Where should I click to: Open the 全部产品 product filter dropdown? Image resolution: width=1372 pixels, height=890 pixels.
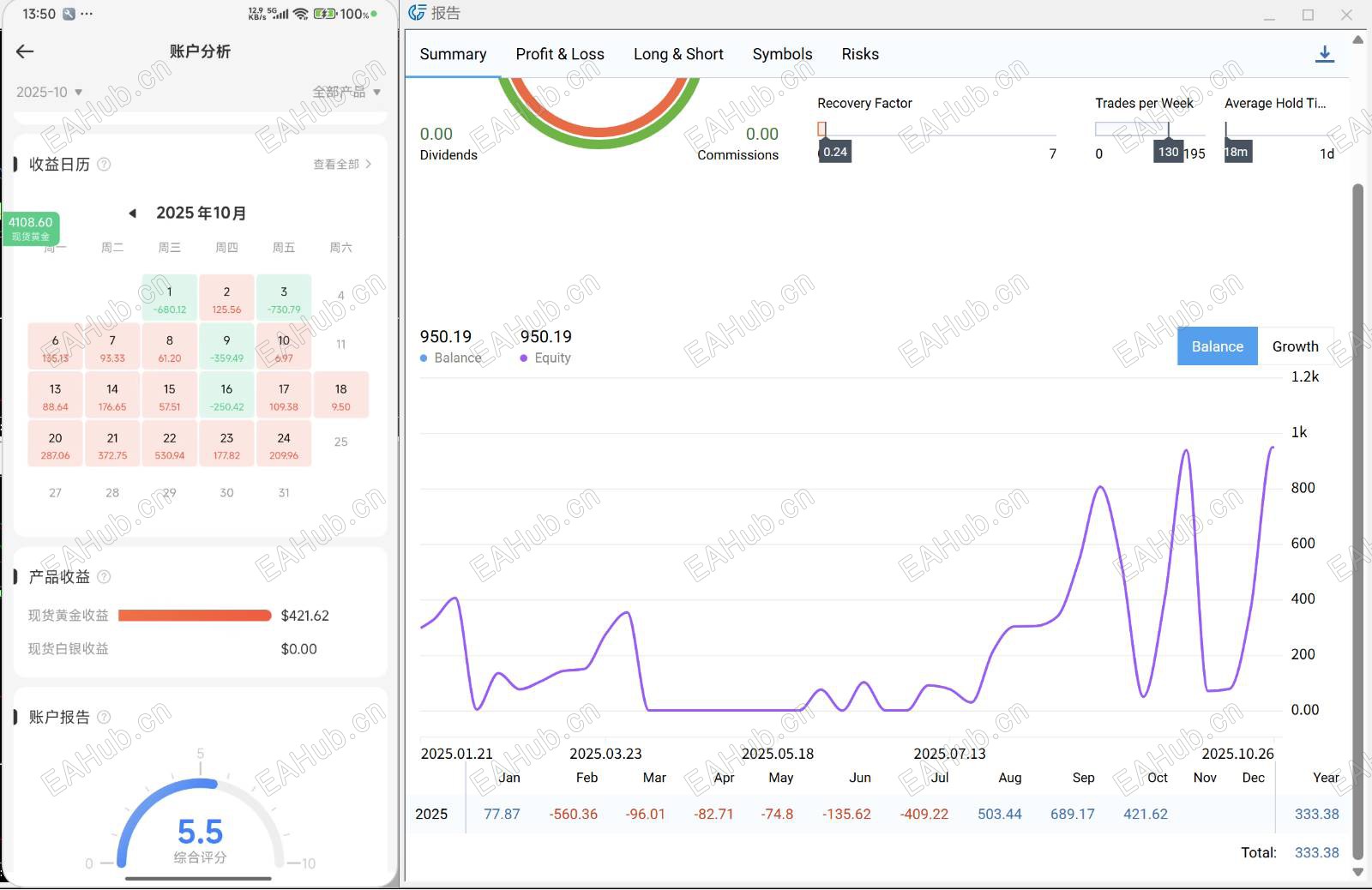[x=346, y=92]
